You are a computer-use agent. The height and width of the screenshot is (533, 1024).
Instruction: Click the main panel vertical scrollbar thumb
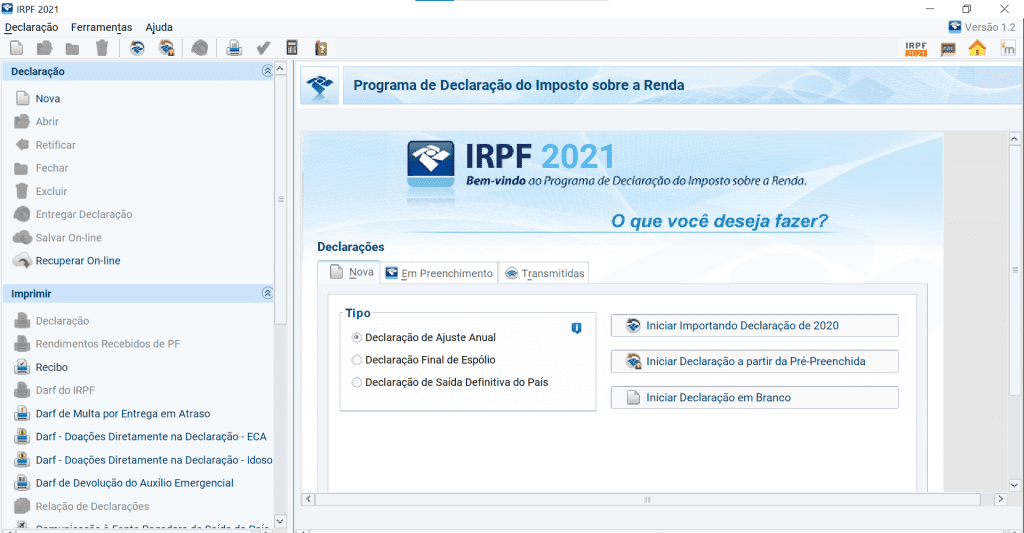(x=1014, y=270)
